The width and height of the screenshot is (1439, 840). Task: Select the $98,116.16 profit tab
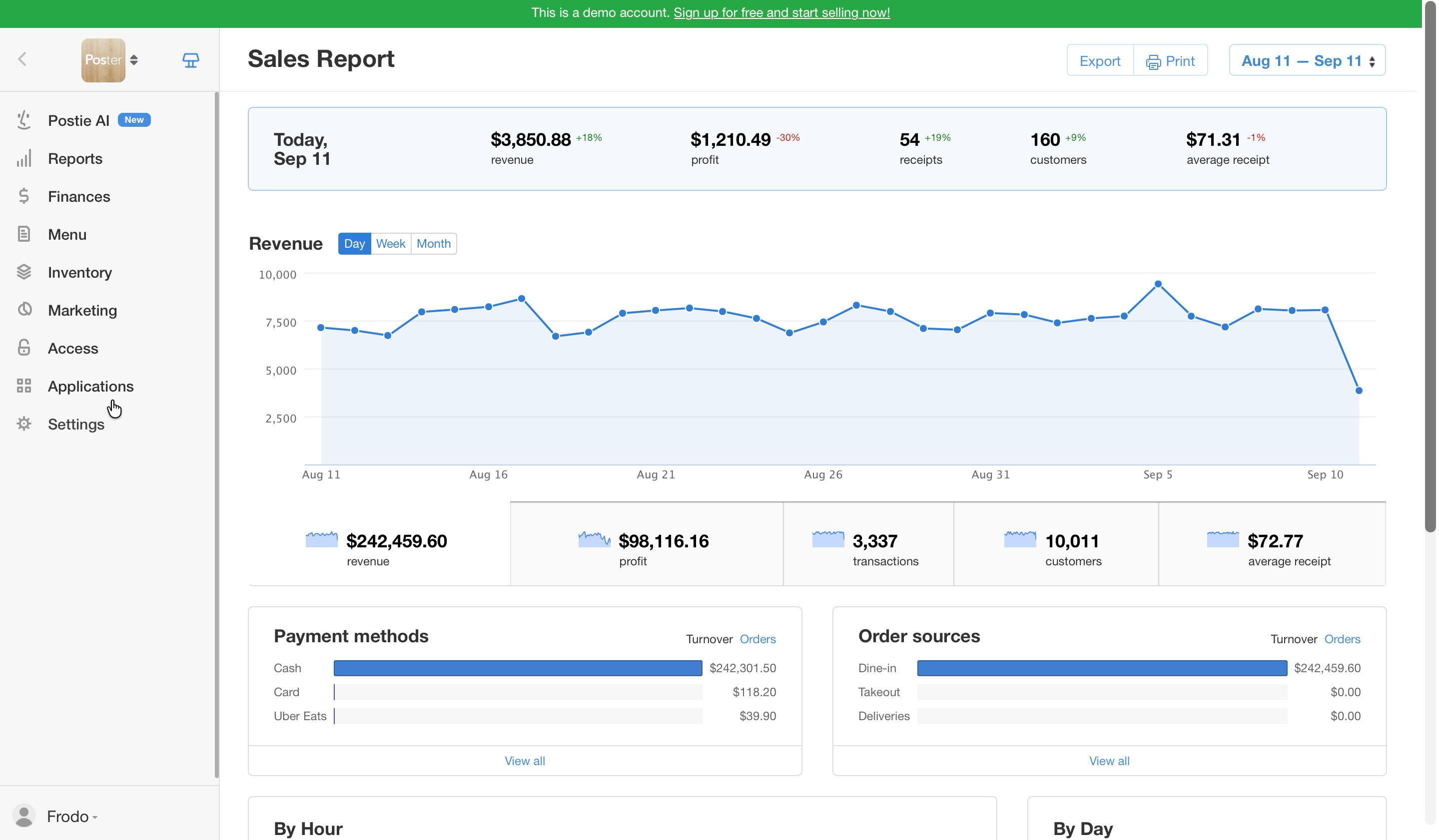pyautogui.click(x=647, y=544)
